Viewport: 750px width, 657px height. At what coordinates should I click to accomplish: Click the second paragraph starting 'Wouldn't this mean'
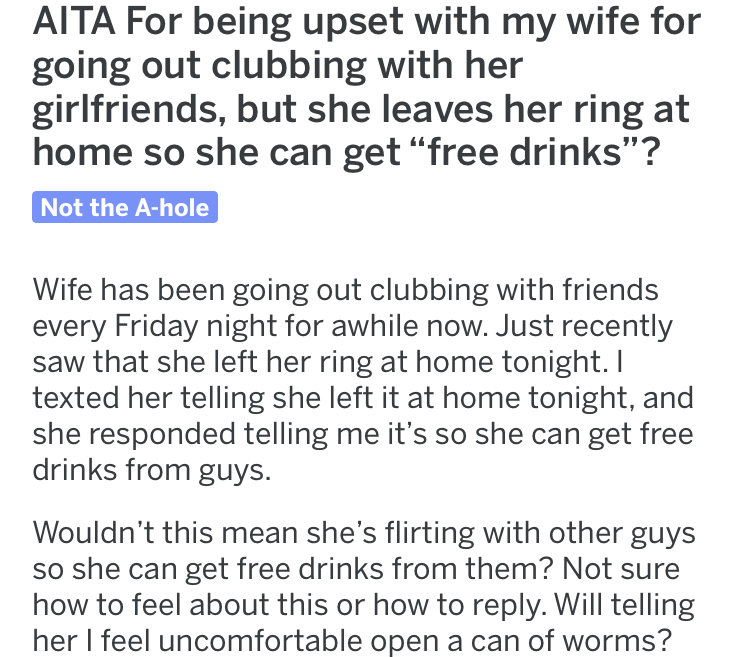364,587
